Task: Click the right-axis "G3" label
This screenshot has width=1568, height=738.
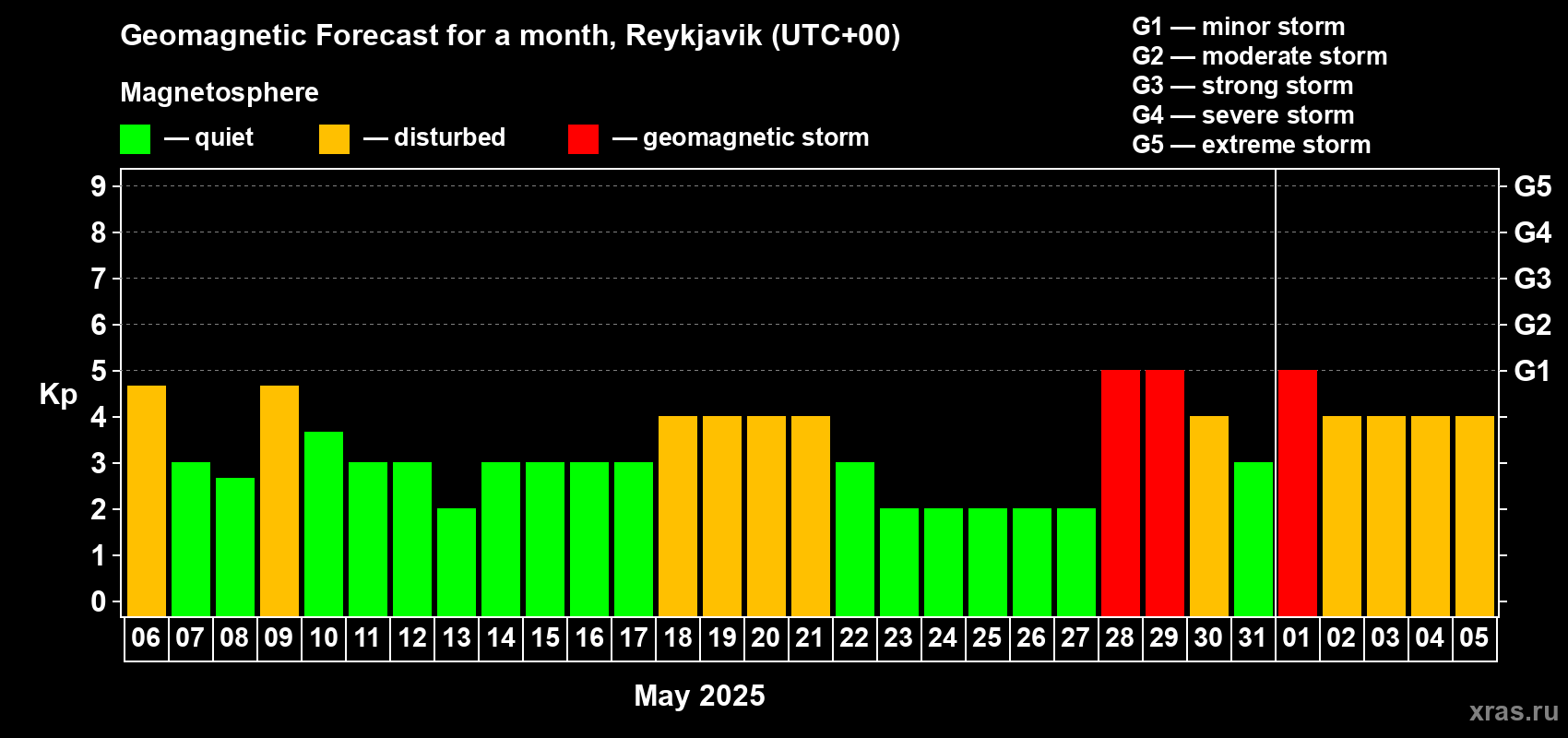Action: click(x=1533, y=279)
